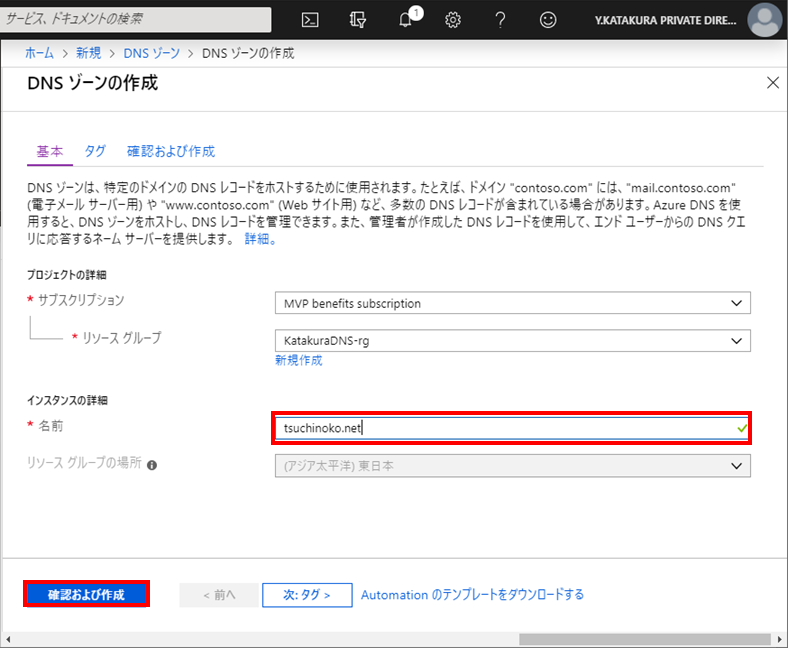Image resolution: width=788 pixels, height=648 pixels.
Task: Expand the リソース グループの場所 dropdown
Action: [513, 466]
